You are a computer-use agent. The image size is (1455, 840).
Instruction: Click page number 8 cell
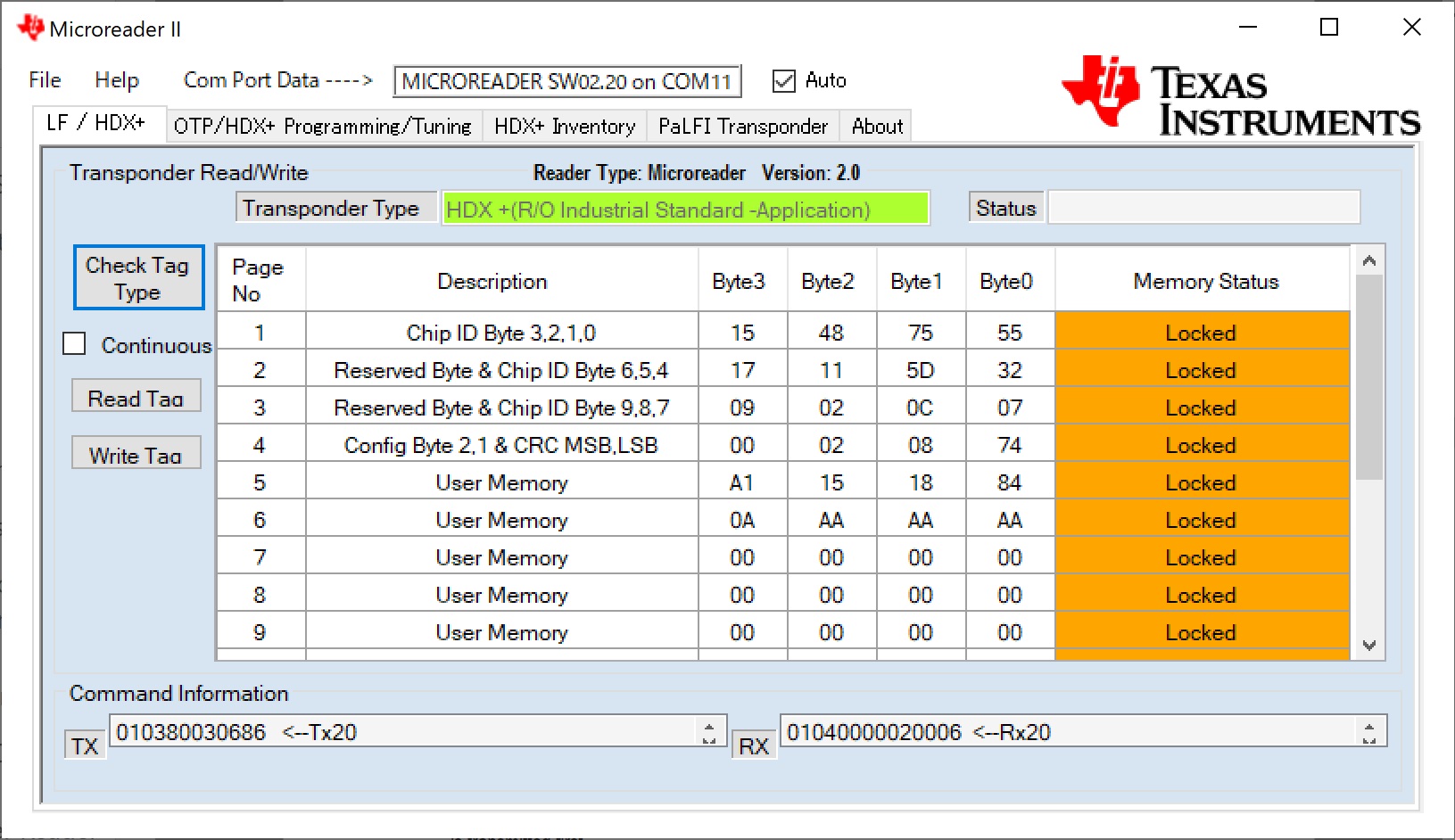click(260, 595)
